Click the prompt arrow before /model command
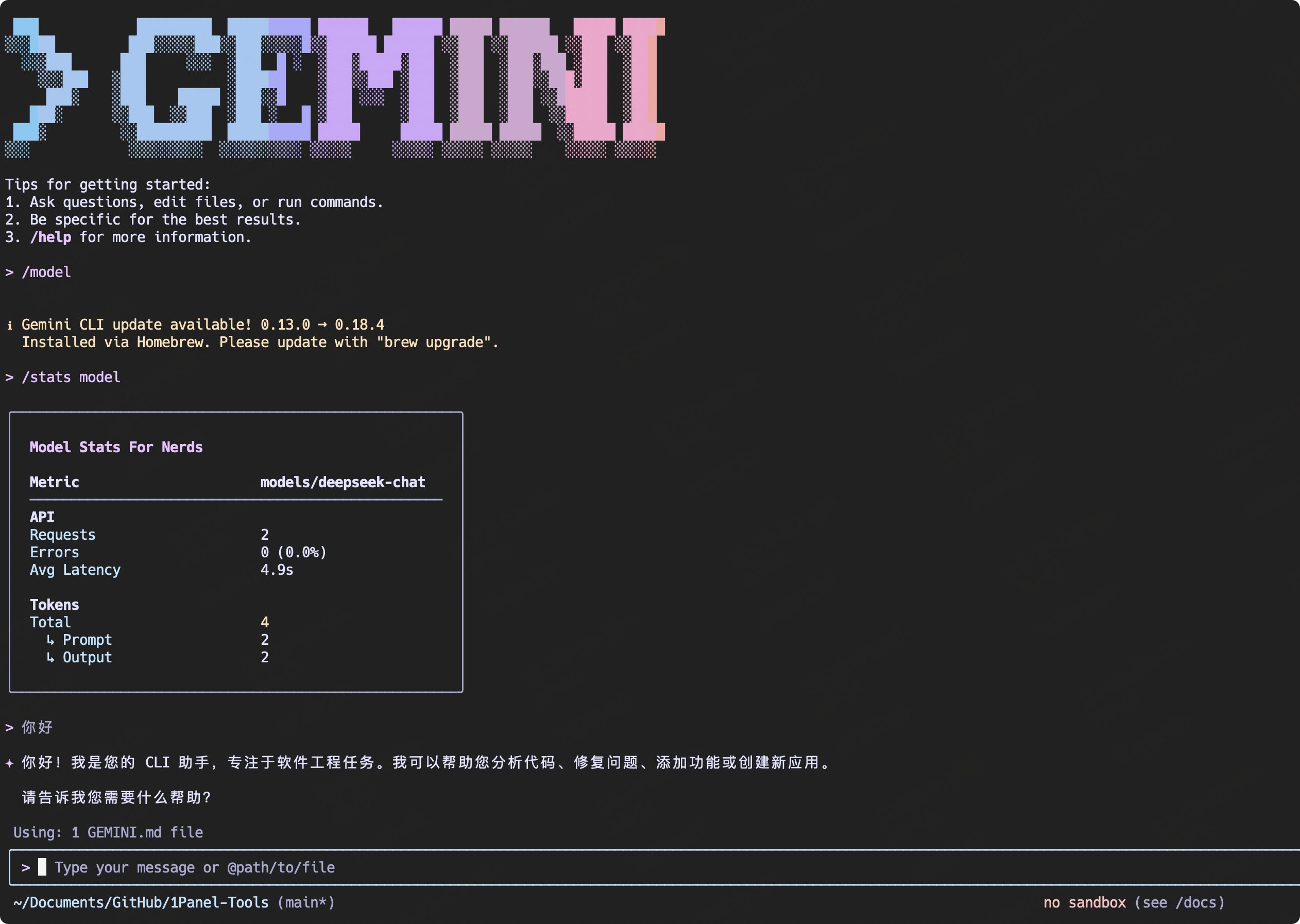The width and height of the screenshot is (1300, 924). pos(9,272)
